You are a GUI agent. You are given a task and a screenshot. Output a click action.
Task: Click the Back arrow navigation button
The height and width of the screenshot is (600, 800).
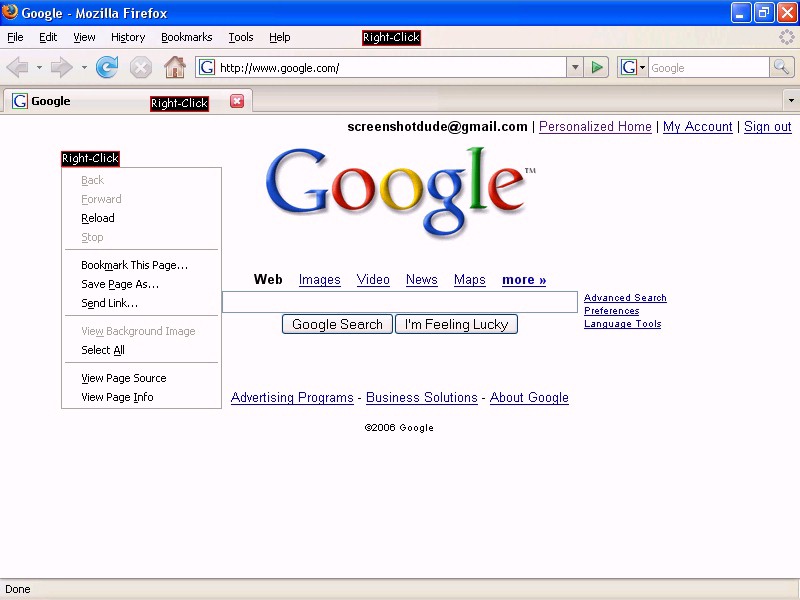[18, 68]
